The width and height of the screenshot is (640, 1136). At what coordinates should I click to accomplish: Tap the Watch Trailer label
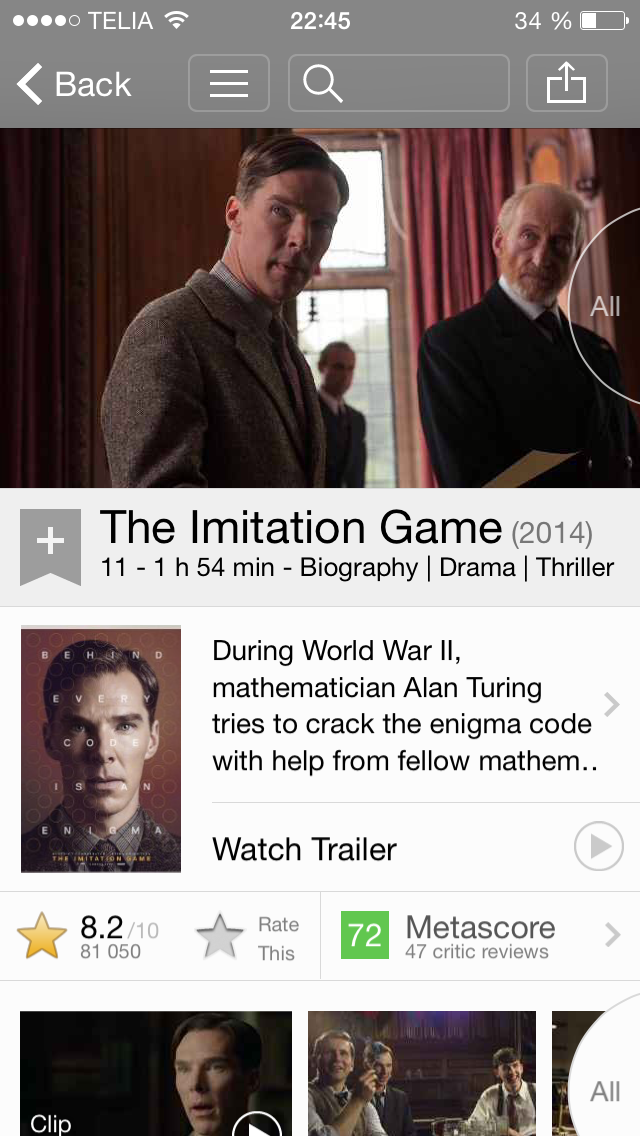coord(304,848)
